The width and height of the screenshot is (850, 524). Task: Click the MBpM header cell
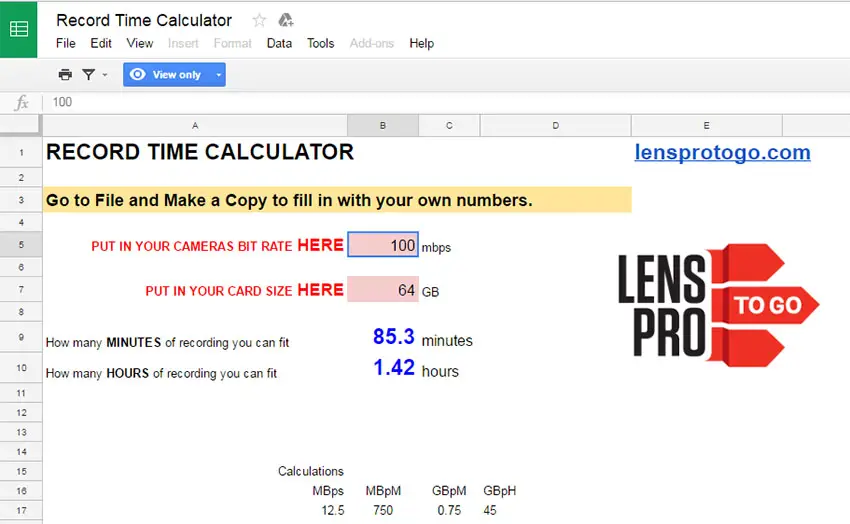click(x=383, y=491)
